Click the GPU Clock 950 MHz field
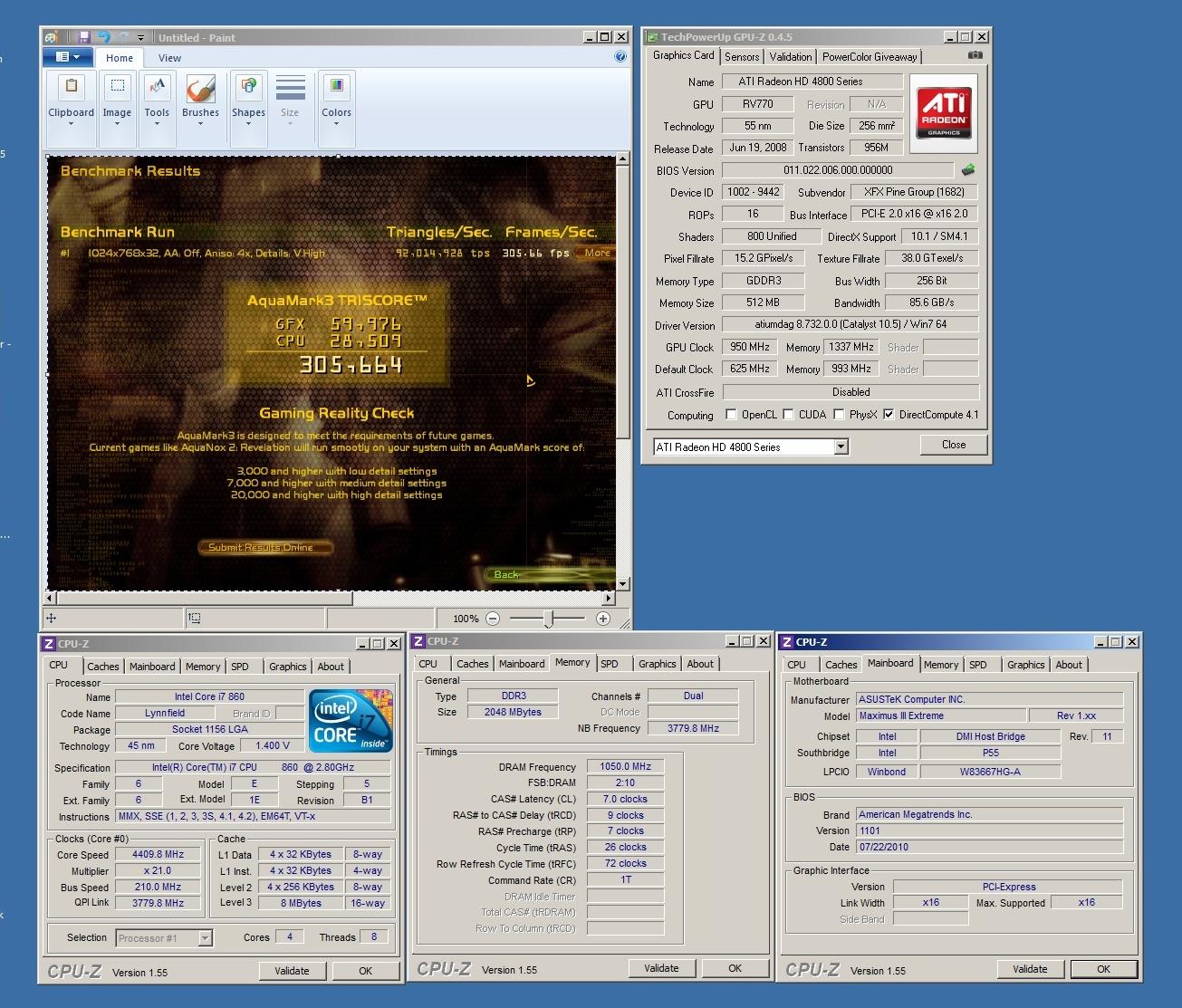 click(x=750, y=347)
